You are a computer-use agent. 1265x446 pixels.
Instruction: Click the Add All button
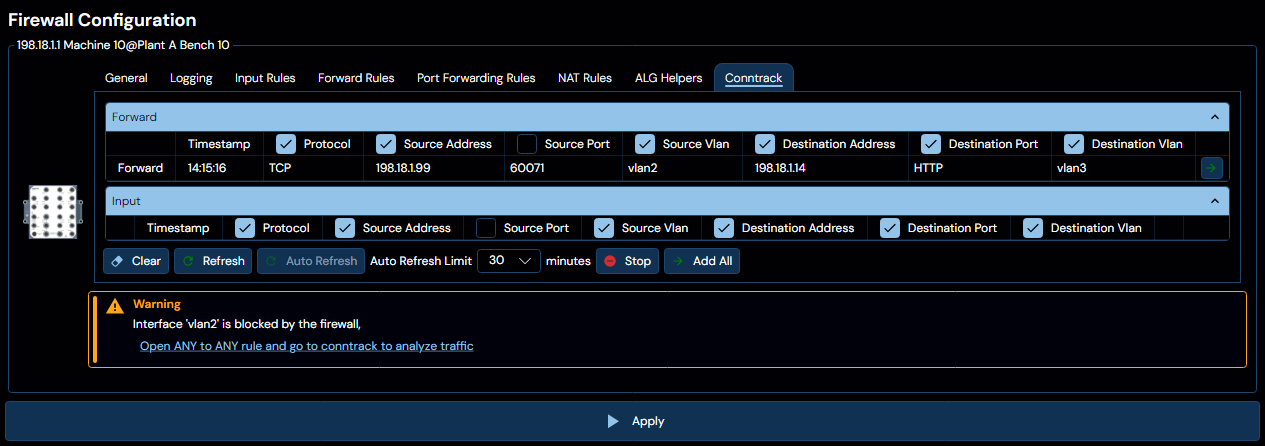click(702, 261)
